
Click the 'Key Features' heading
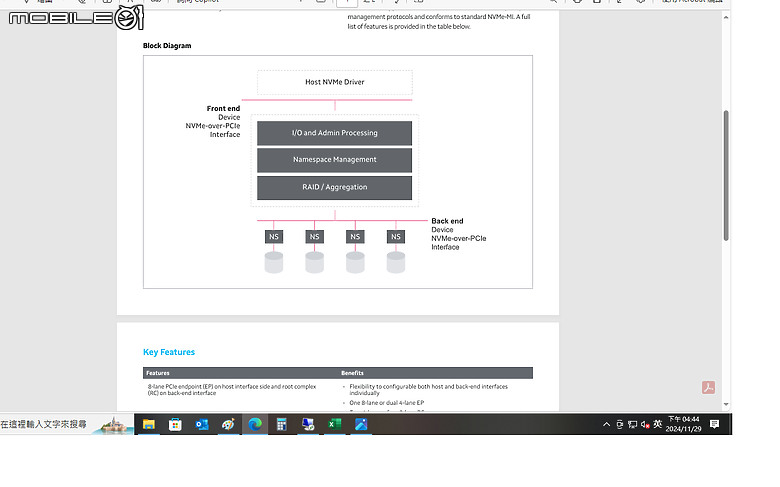(169, 352)
